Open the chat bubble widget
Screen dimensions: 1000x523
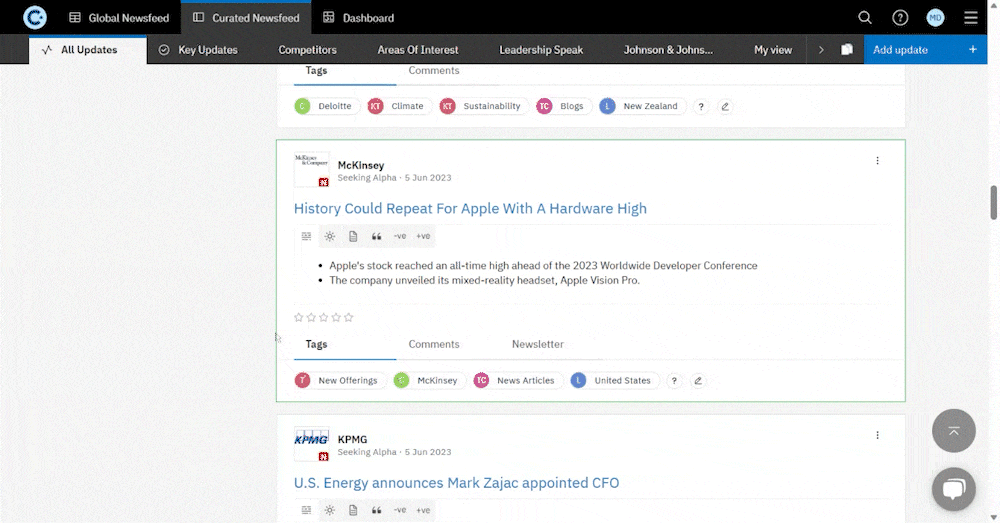click(x=953, y=489)
